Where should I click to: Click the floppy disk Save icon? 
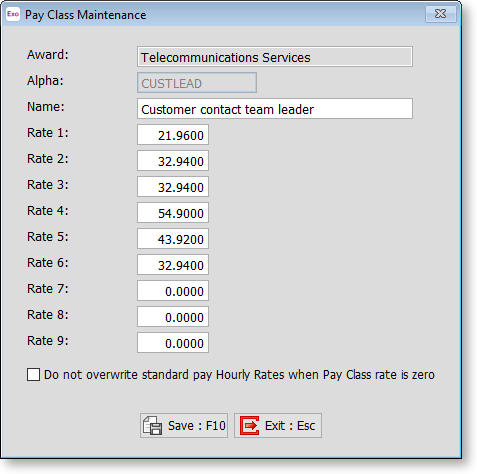coord(152,425)
